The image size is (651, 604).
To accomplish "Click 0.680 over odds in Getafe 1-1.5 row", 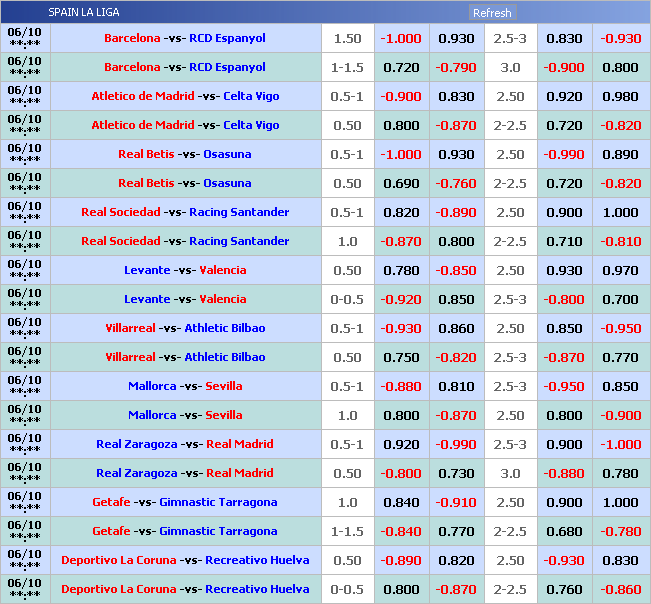I will 564,531.
